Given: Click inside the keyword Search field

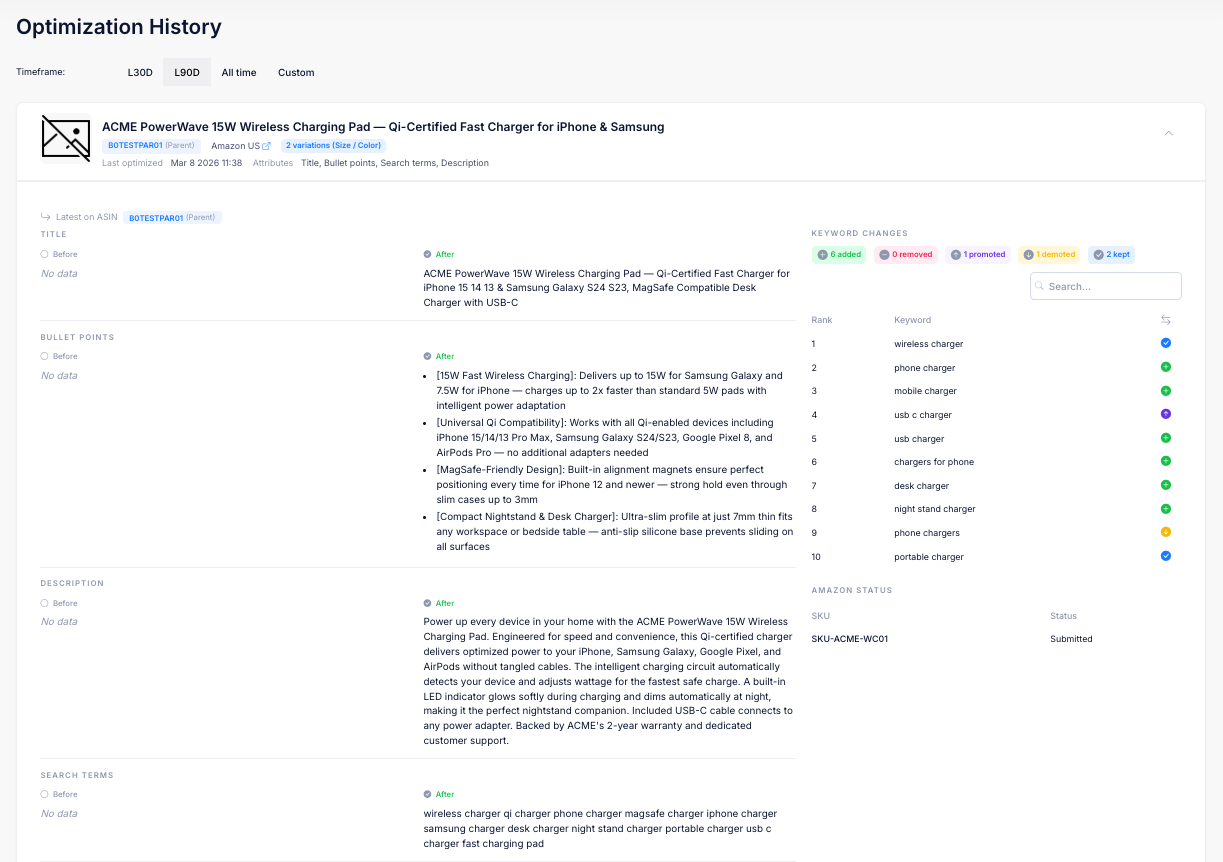Looking at the screenshot, I should [x=1105, y=285].
